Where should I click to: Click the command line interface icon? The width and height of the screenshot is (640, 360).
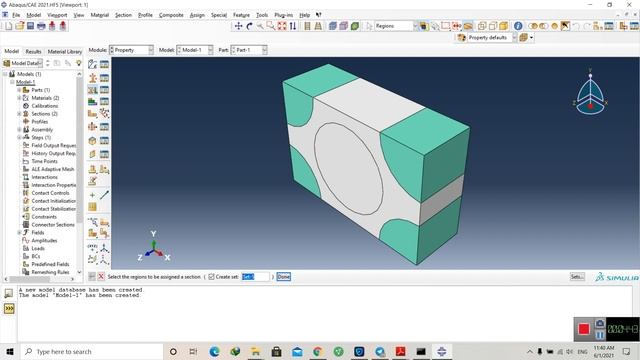pyautogui.click(x=9, y=309)
